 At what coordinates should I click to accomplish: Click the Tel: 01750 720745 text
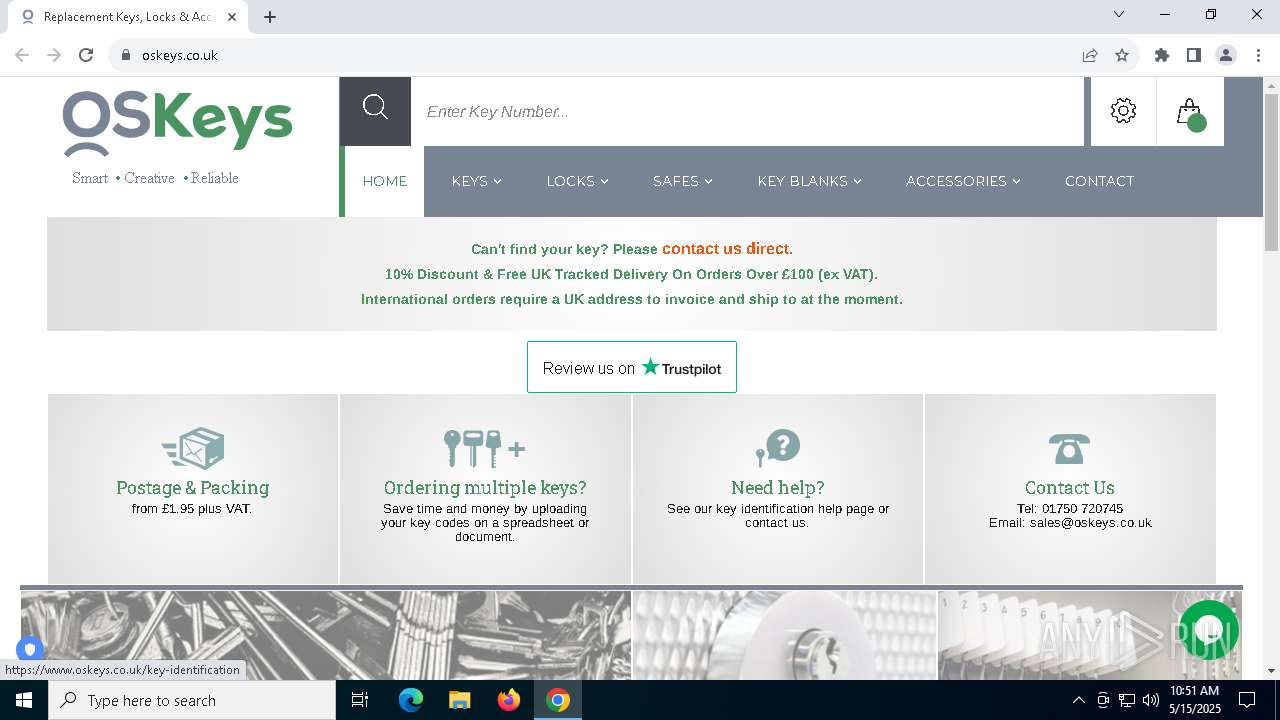pyautogui.click(x=1070, y=509)
